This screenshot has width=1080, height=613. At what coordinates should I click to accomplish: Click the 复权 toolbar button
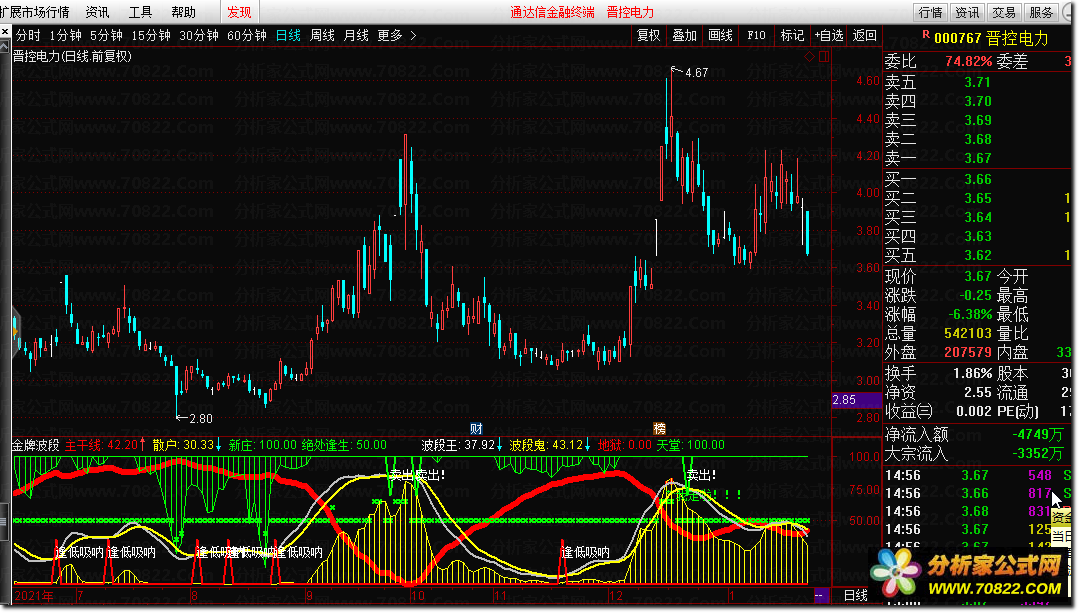point(649,35)
